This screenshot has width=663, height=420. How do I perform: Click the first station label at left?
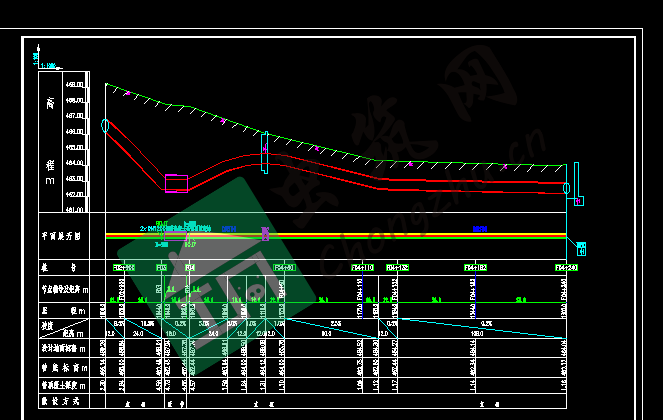[x=124, y=268]
